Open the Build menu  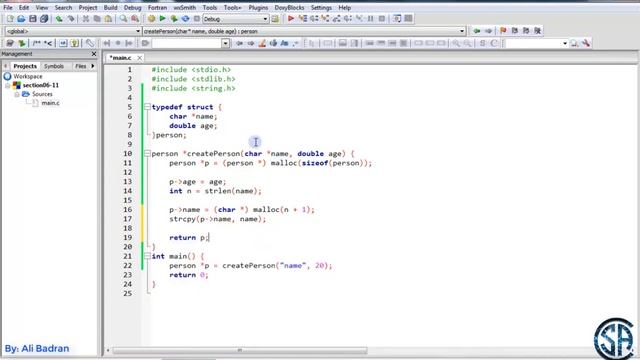110,7
